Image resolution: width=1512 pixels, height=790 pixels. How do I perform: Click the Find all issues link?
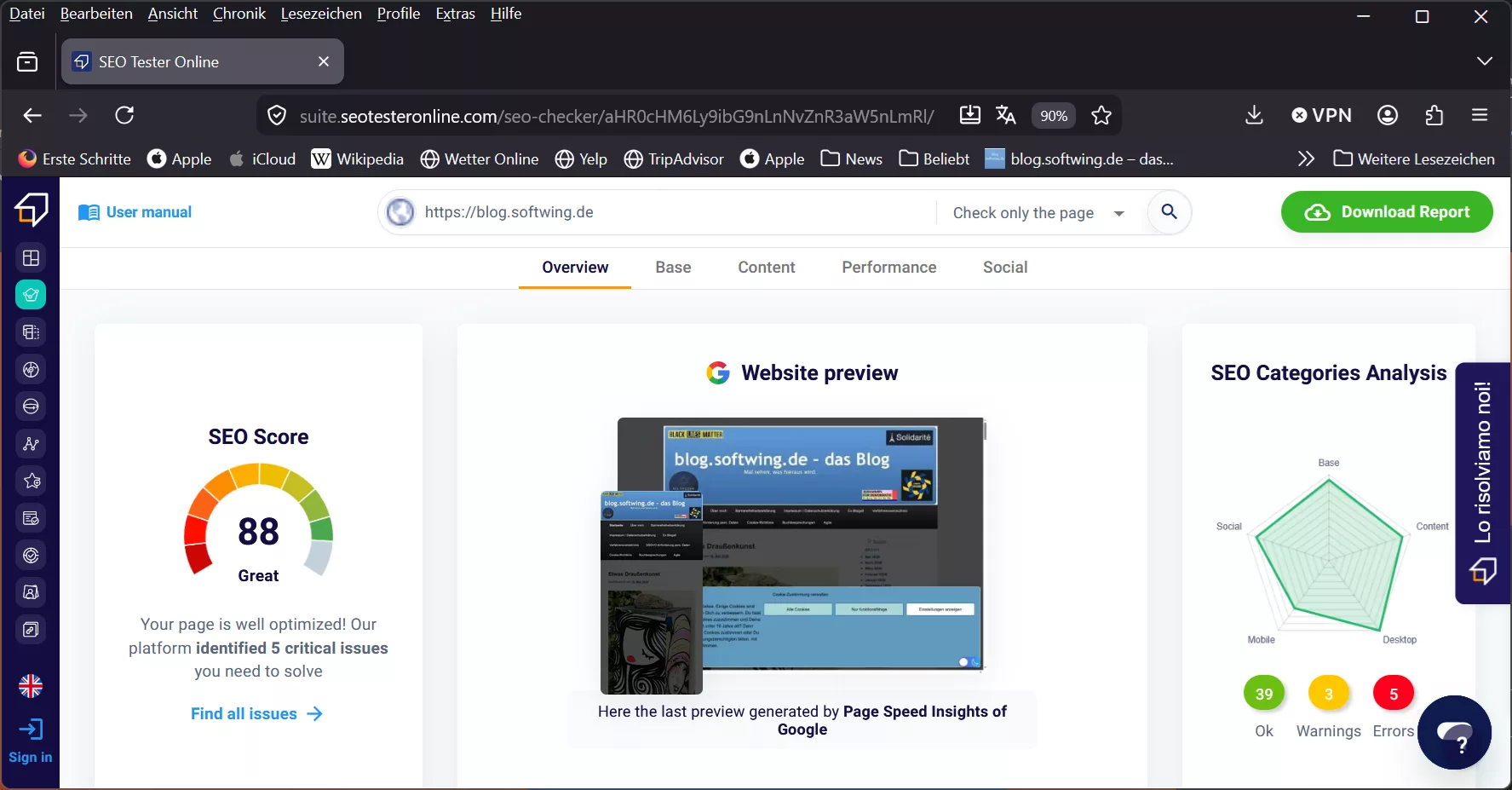tap(256, 714)
